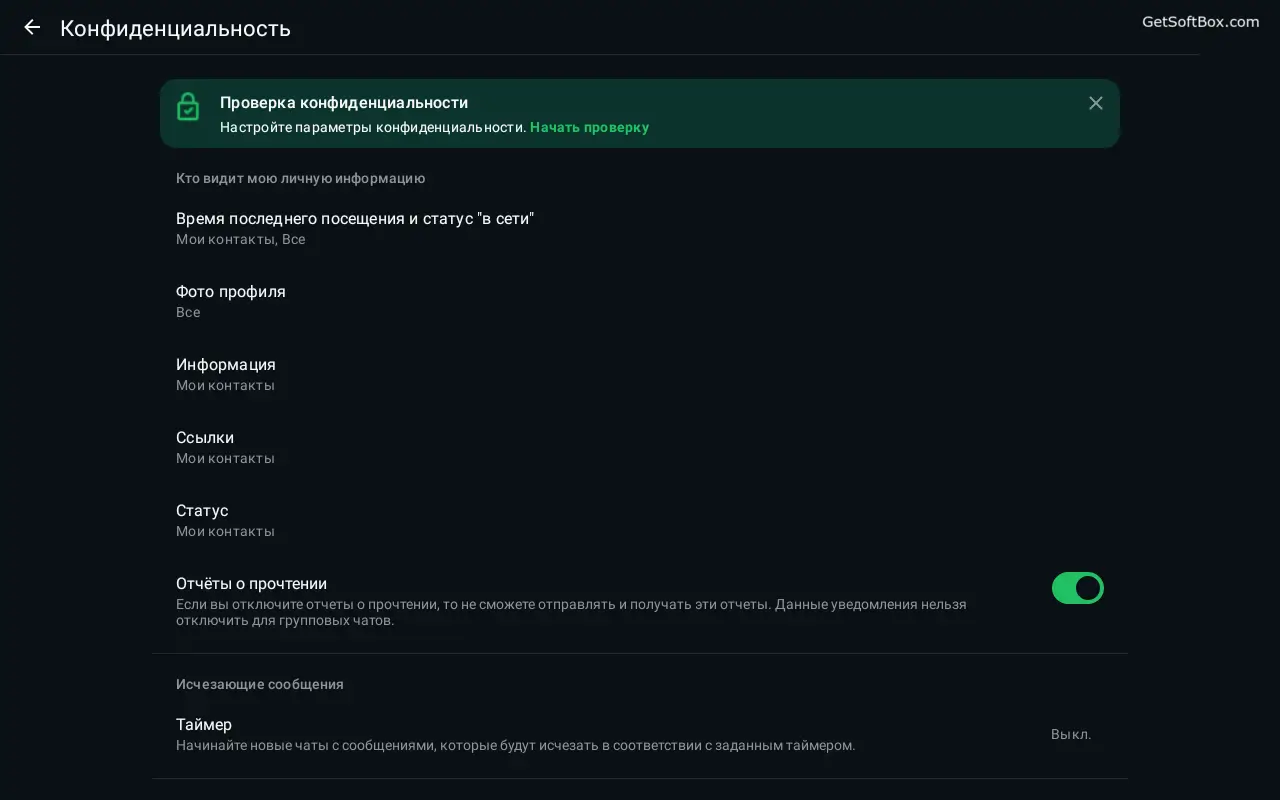The width and height of the screenshot is (1280, 800).
Task: Click the "Мои контакты, Все" last seen value
Action: click(x=241, y=240)
